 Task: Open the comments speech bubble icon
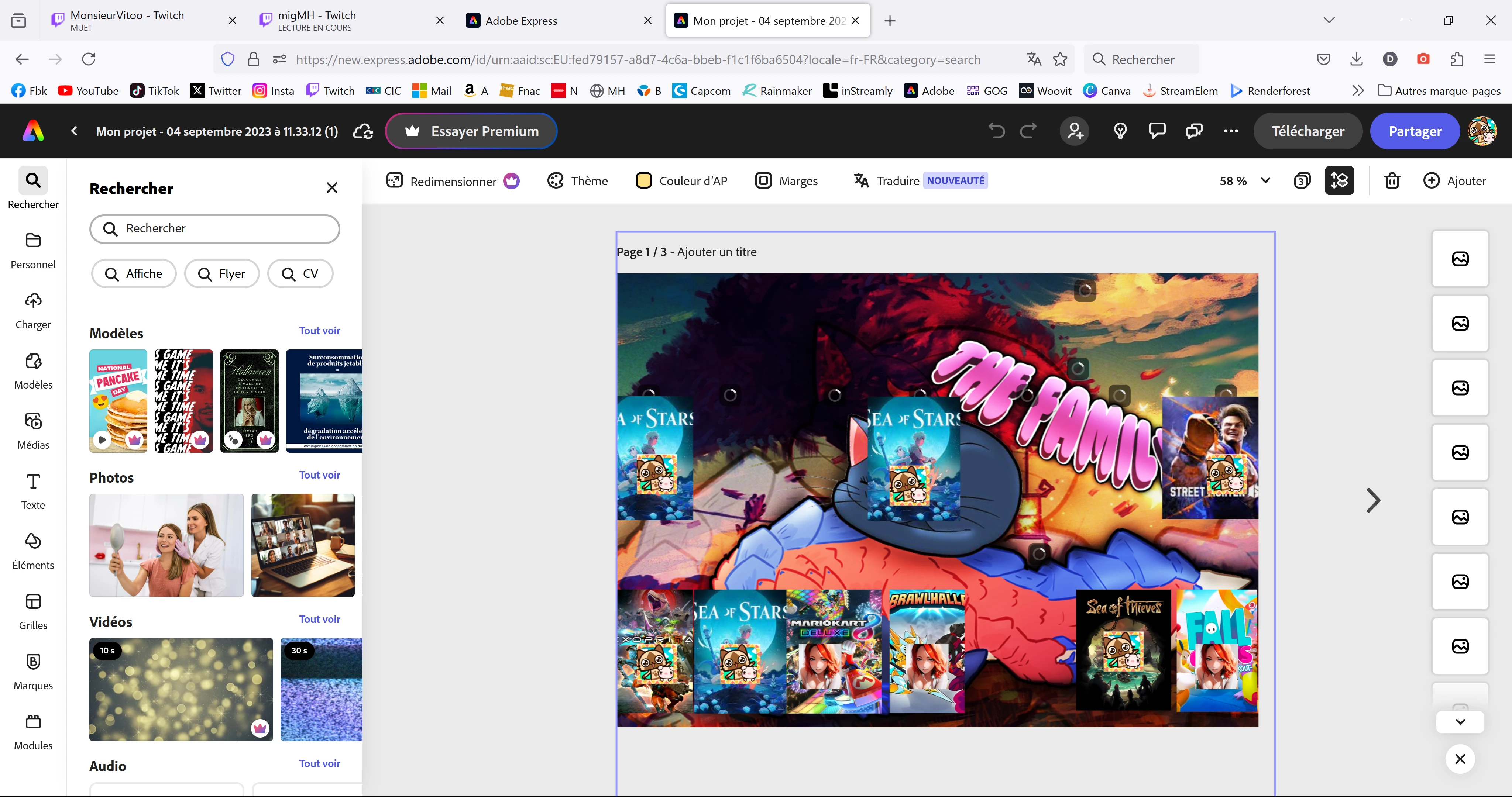1156,130
